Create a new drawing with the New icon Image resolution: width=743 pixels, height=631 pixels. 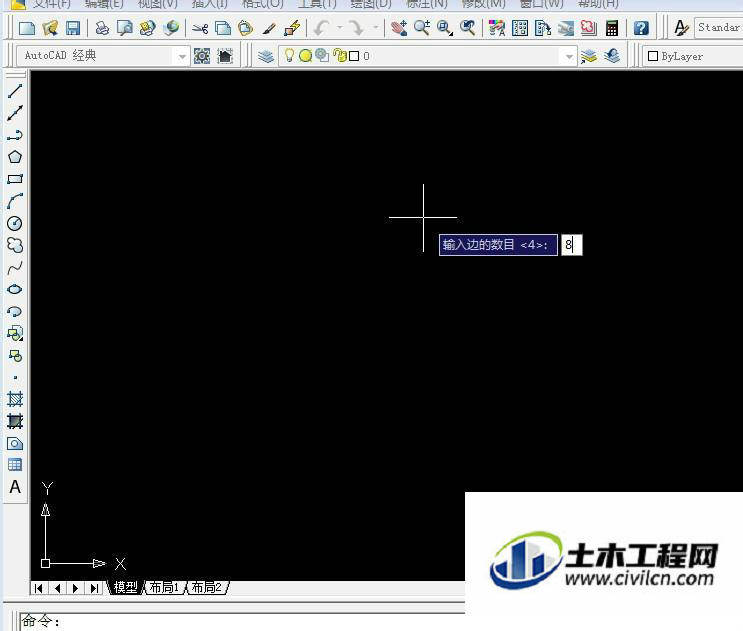pos(27,28)
